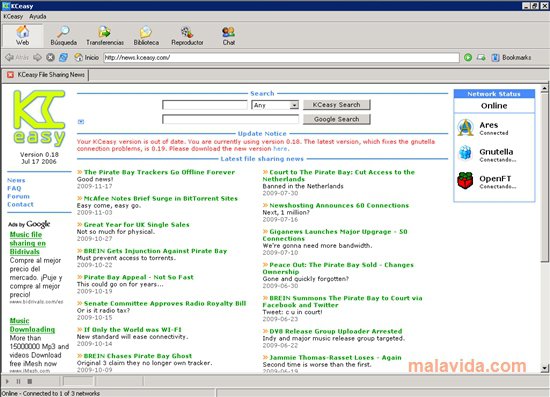Open the Transferencias section
Viewport: 550px width, 397px height.
105,36
